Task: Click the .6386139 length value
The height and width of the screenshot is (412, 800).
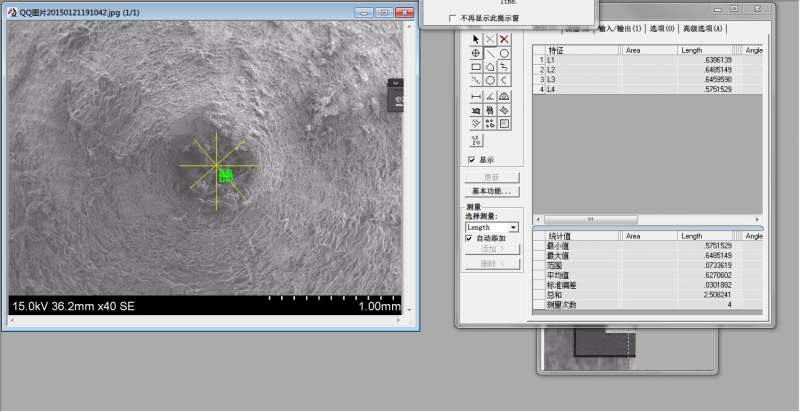Action: point(718,60)
